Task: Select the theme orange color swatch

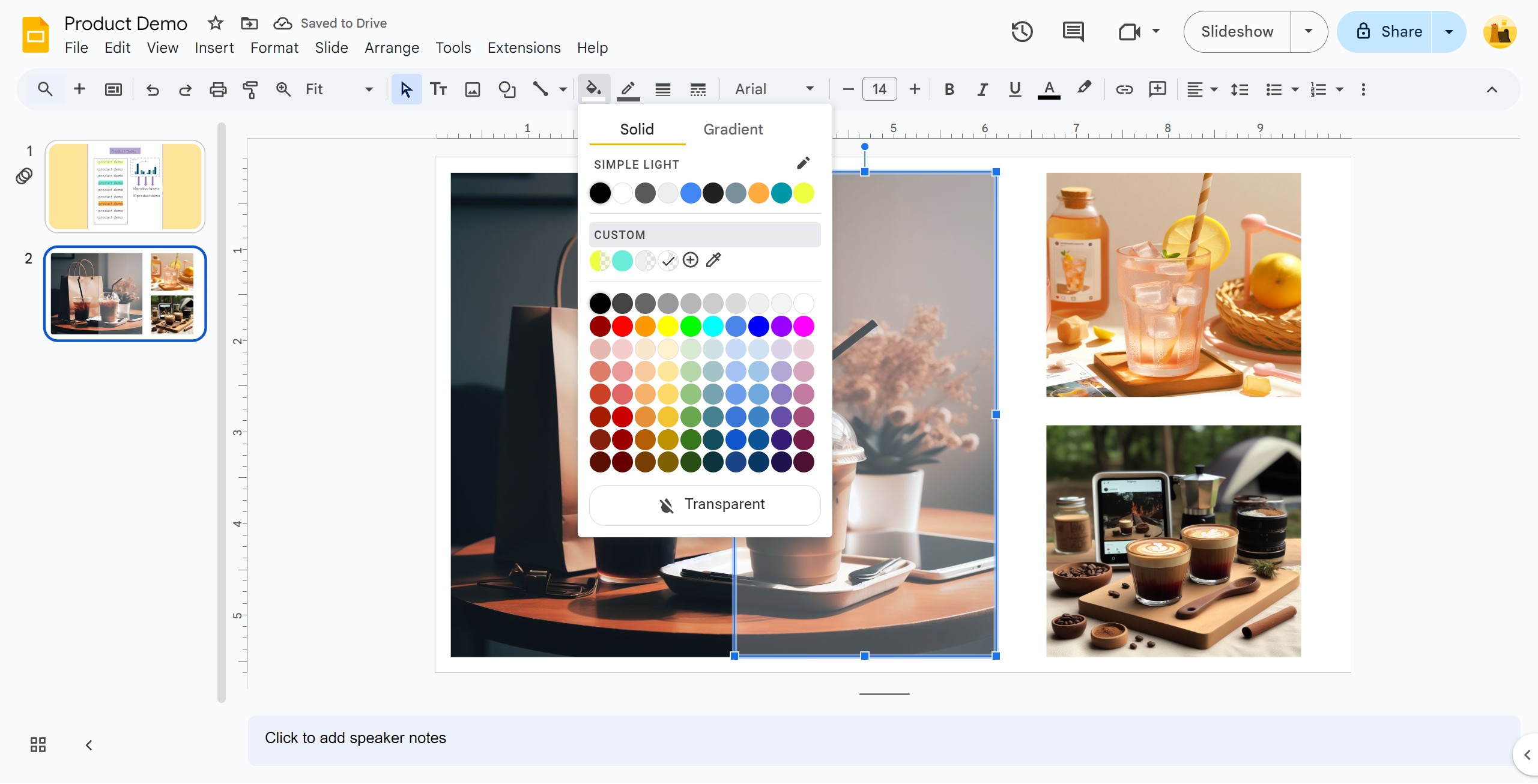Action: click(758, 193)
